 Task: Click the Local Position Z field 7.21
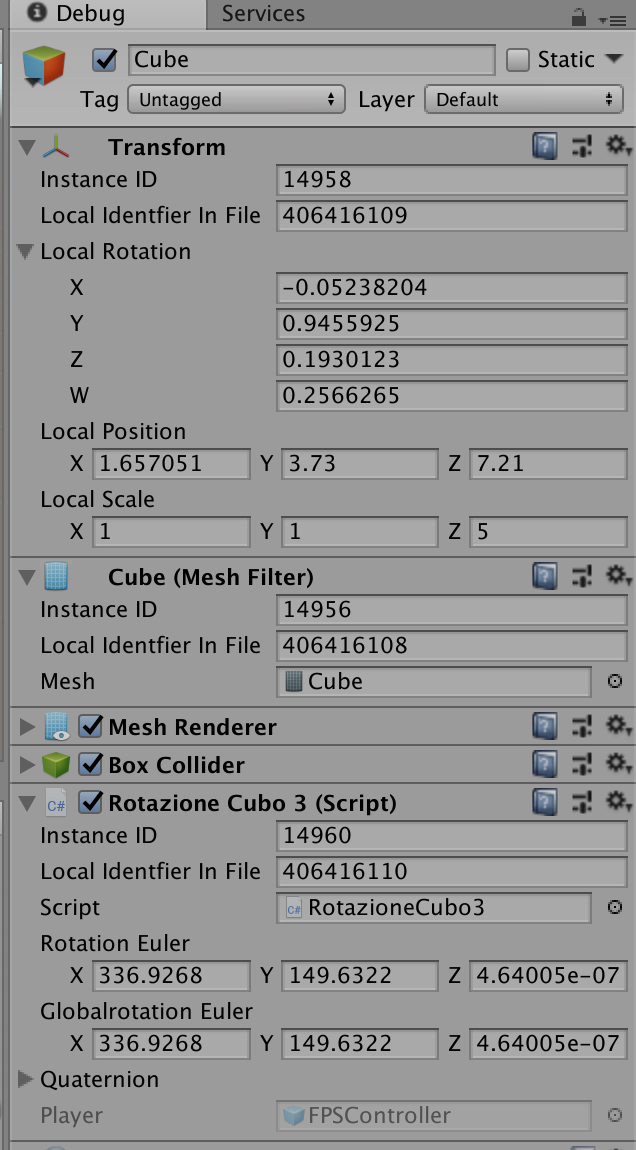point(548,464)
